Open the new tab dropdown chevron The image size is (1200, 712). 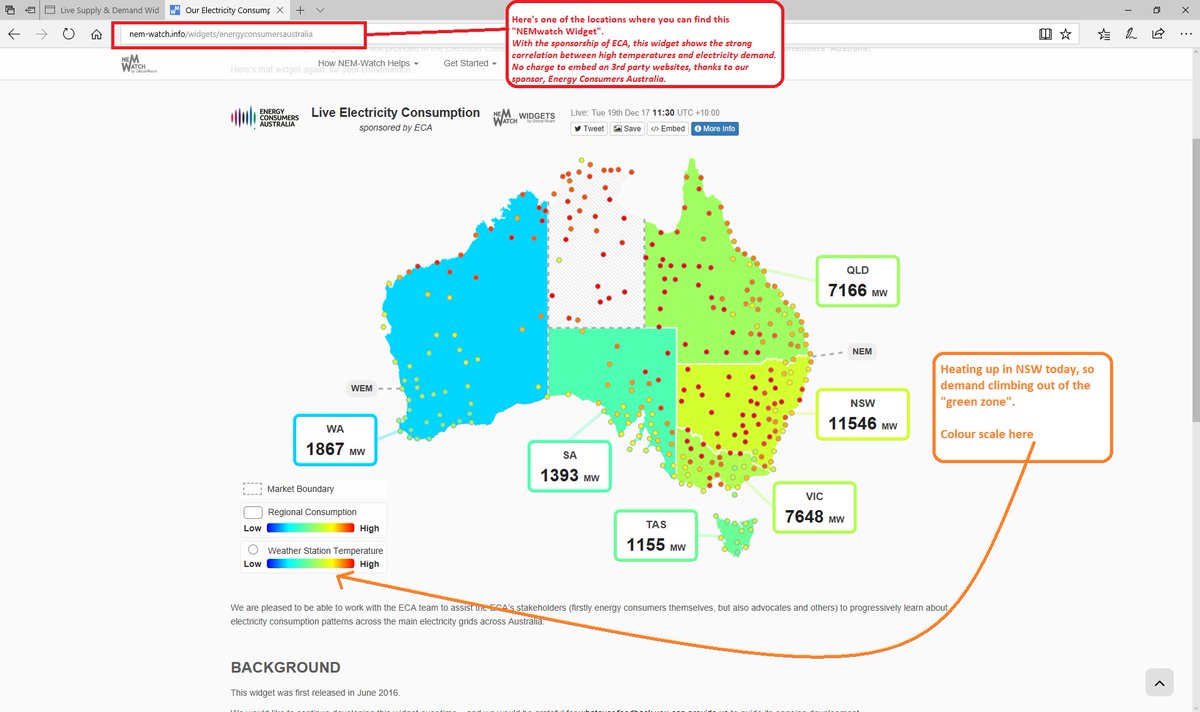318,12
